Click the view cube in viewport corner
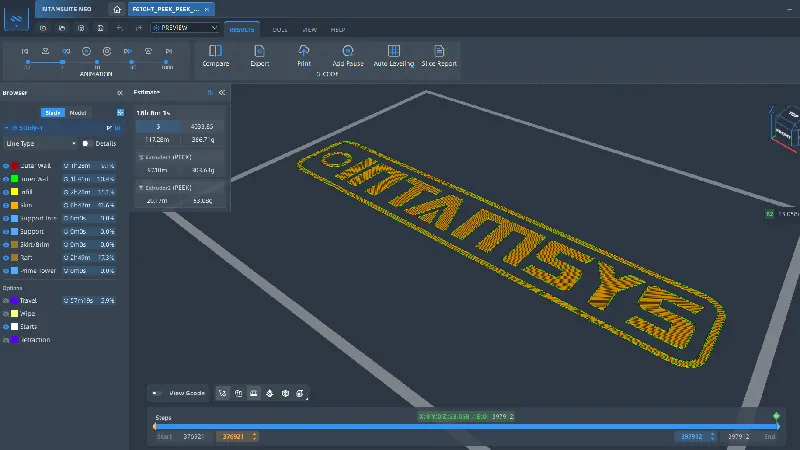 click(785, 128)
